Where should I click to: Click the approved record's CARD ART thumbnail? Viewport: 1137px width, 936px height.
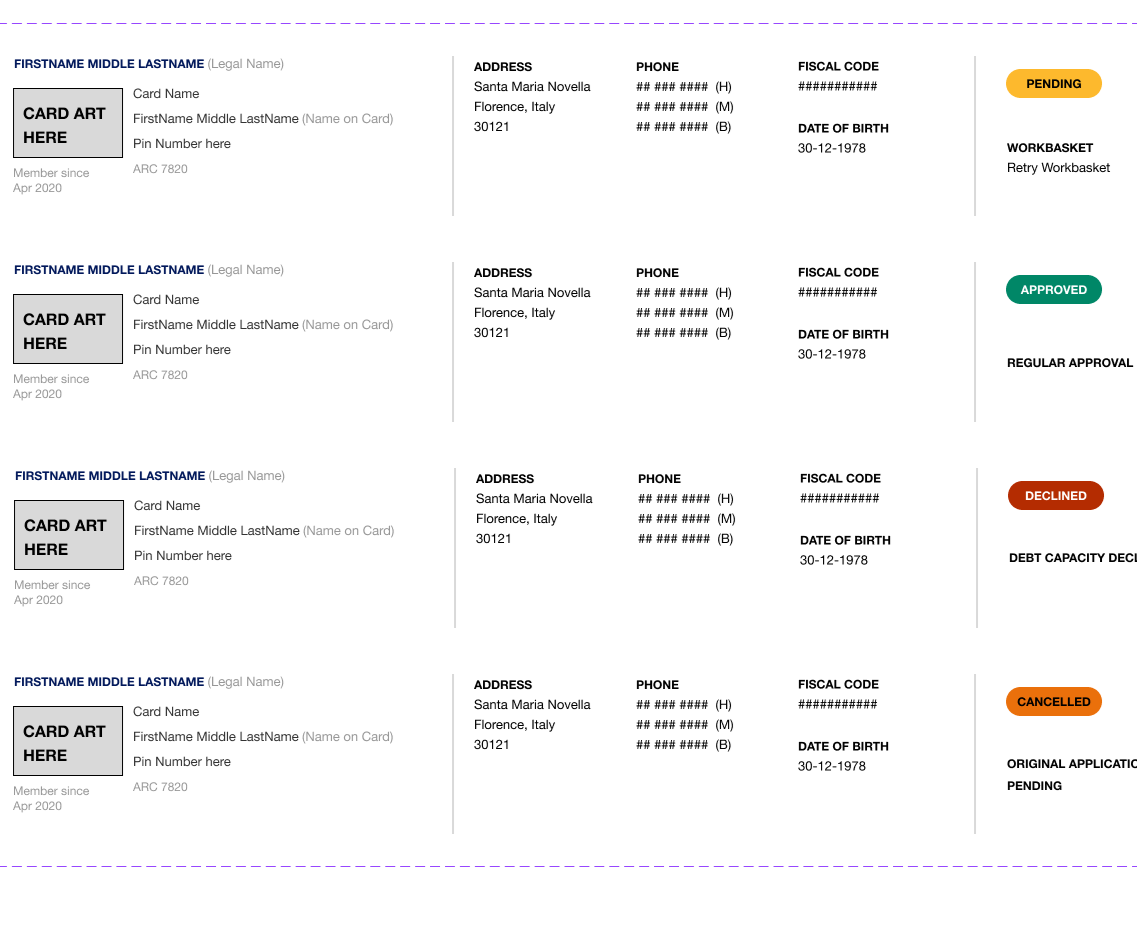[67, 328]
